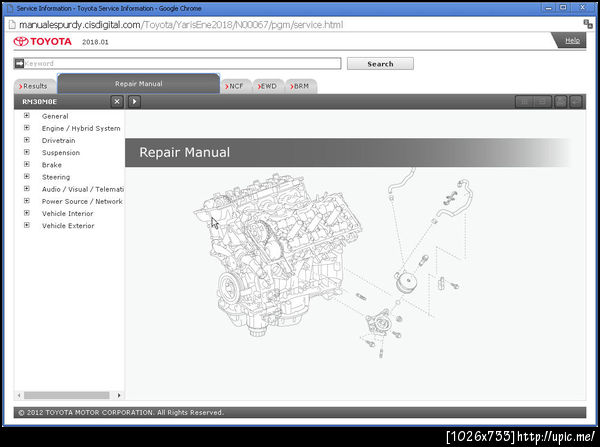Click the 2018.01 version text
Viewport: 600px width, 447px height.
tap(95, 42)
